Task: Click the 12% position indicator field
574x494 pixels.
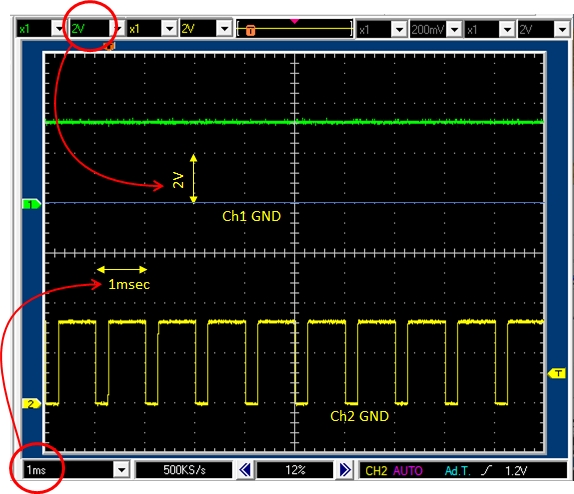Action: (x=295, y=470)
